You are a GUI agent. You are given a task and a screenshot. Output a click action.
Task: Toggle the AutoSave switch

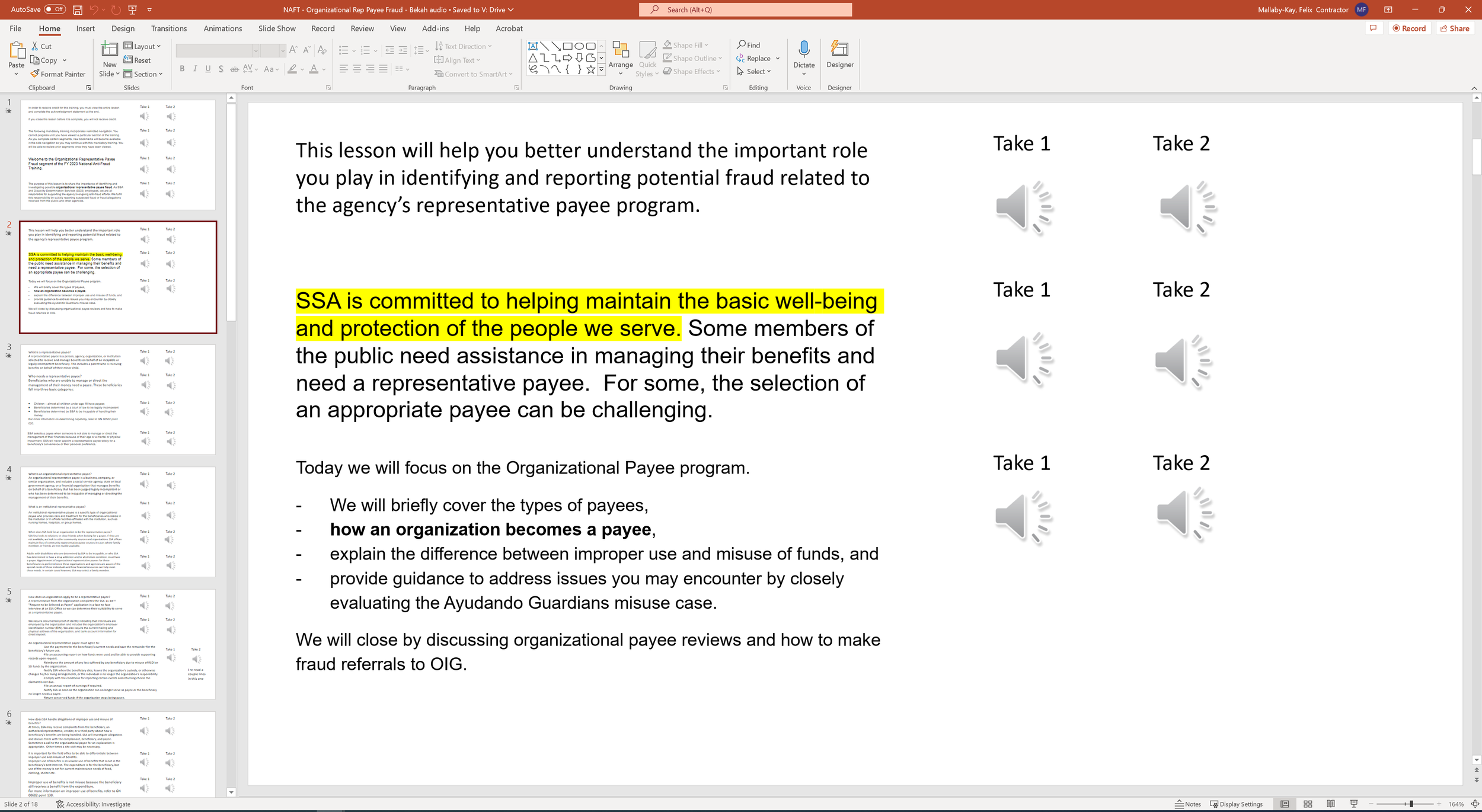pyautogui.click(x=55, y=9)
